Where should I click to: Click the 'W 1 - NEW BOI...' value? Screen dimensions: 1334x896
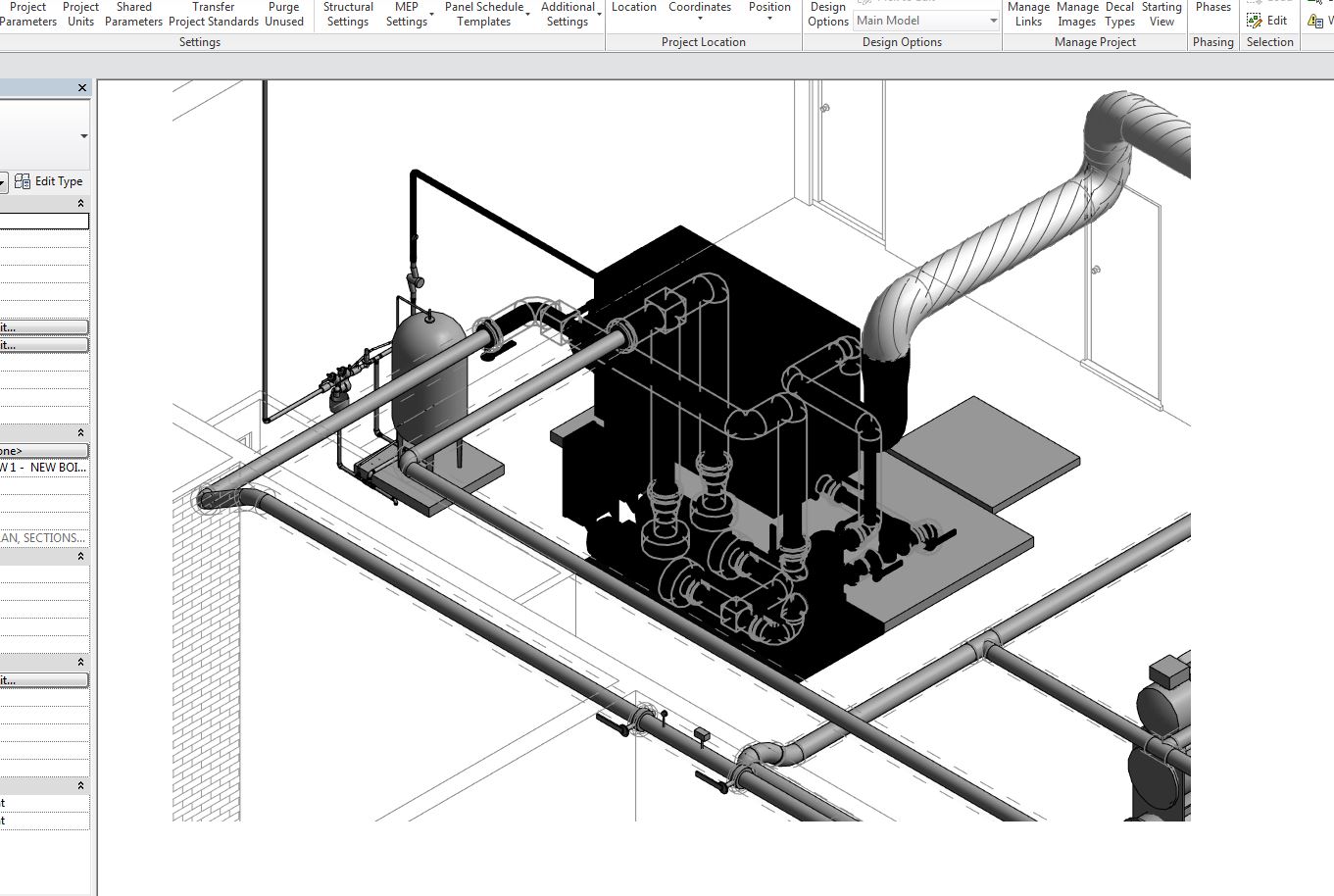pyautogui.click(x=44, y=469)
